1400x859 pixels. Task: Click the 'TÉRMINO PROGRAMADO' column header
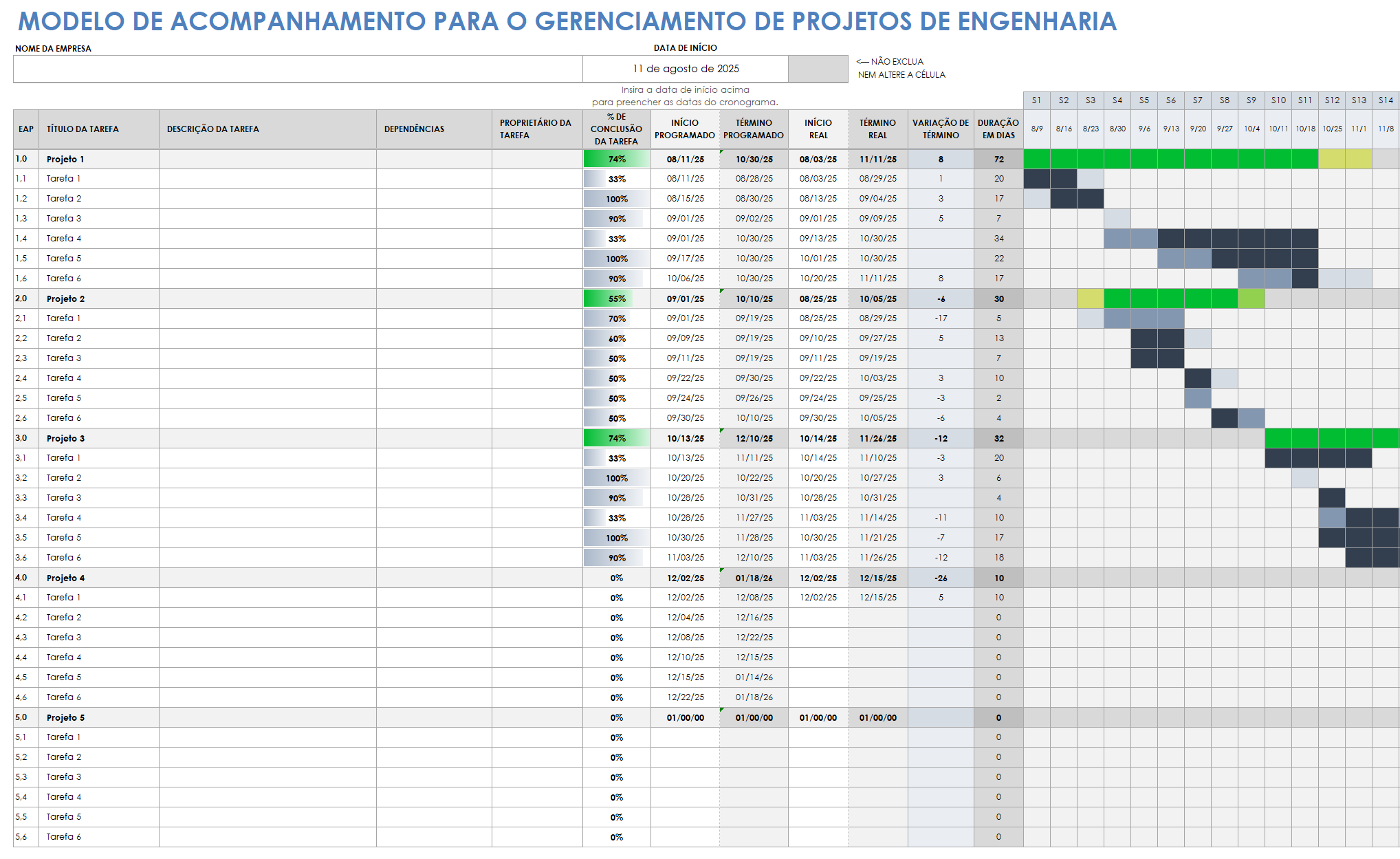[754, 129]
